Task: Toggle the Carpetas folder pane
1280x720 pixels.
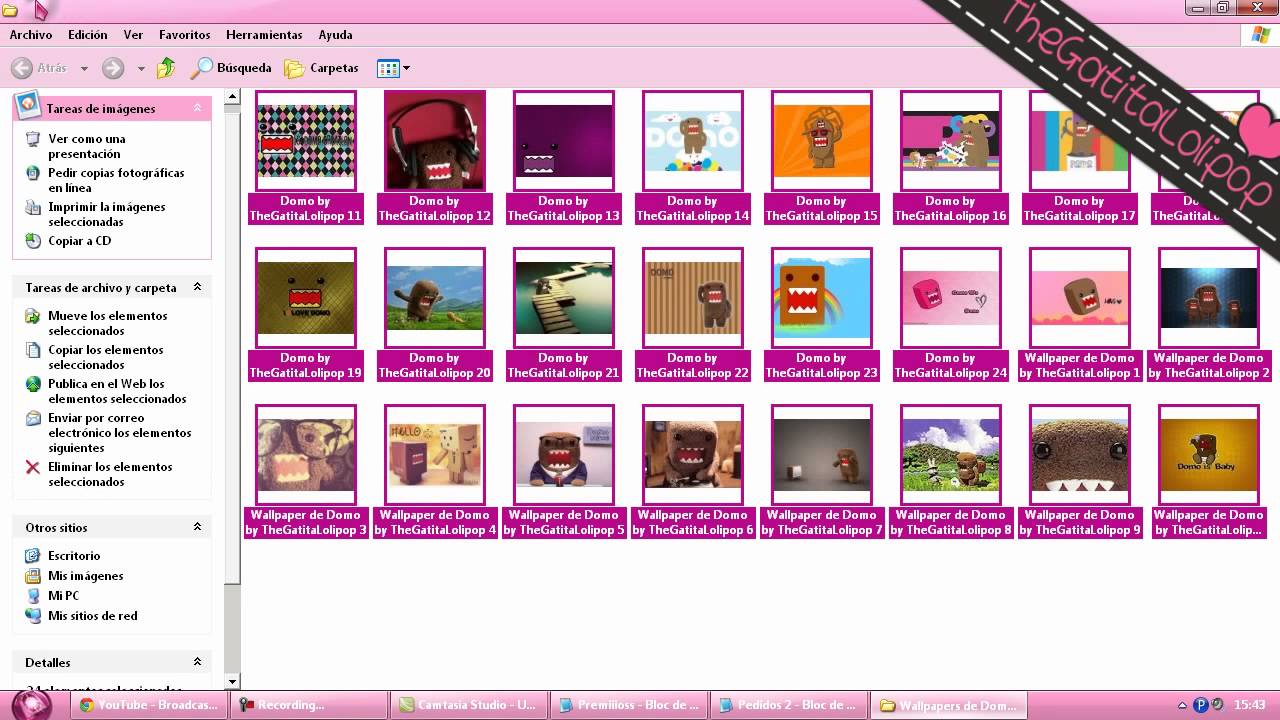Action: click(x=321, y=68)
